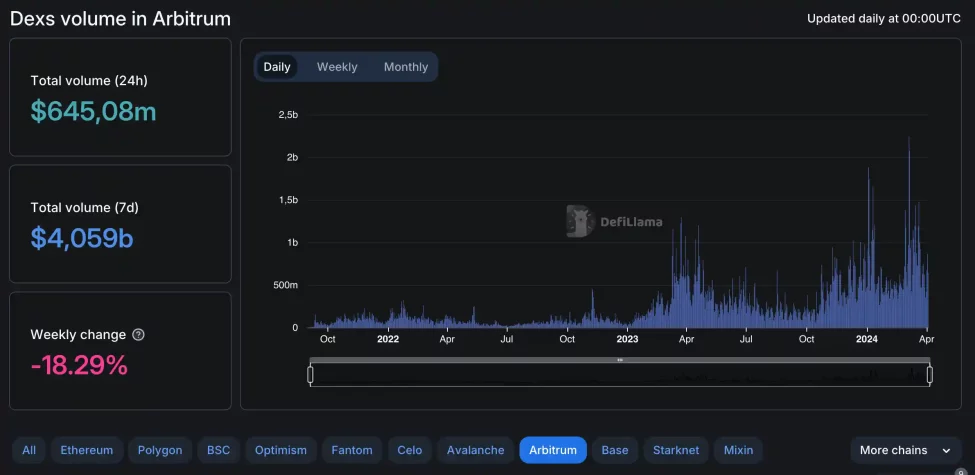Viewport: 975px width, 475px height.
Task: Click the left handle of range slider
Action: tap(310, 375)
